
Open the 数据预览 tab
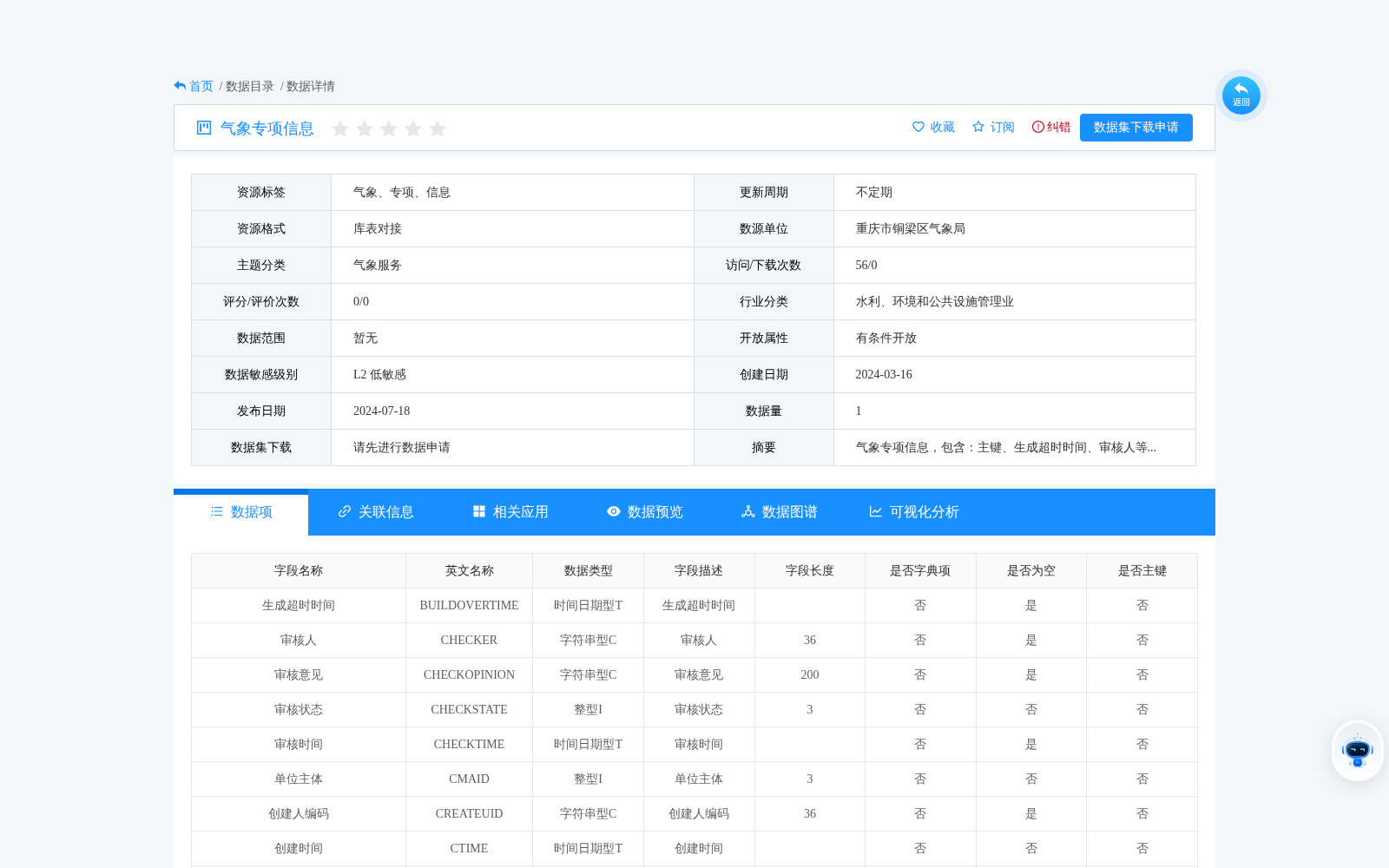click(x=644, y=512)
